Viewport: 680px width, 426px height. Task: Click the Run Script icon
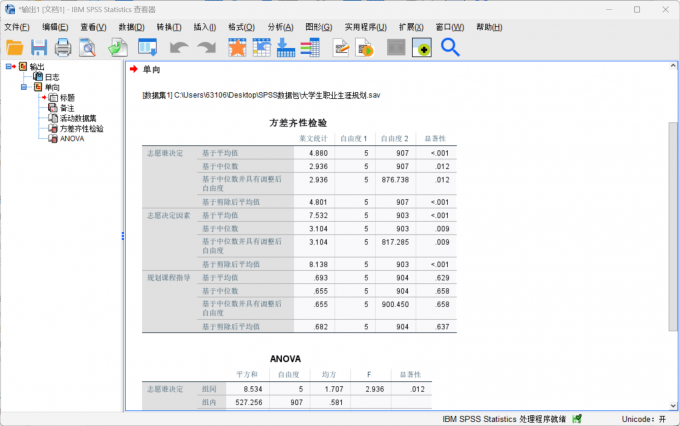coord(365,47)
